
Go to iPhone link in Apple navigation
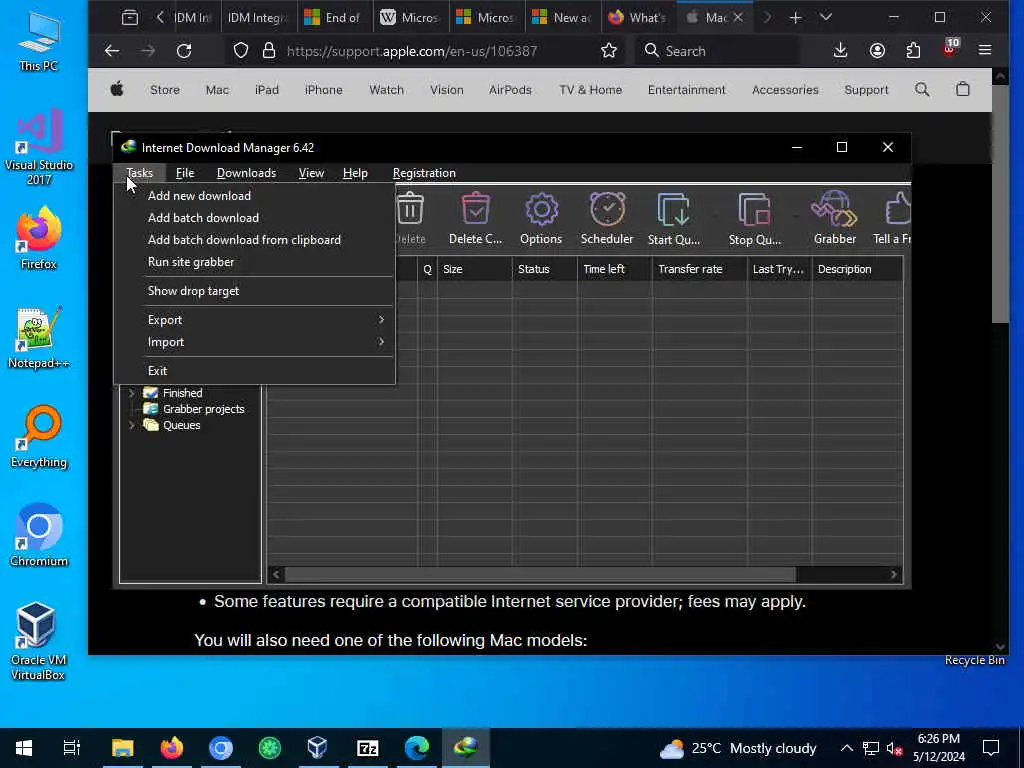tap(323, 90)
